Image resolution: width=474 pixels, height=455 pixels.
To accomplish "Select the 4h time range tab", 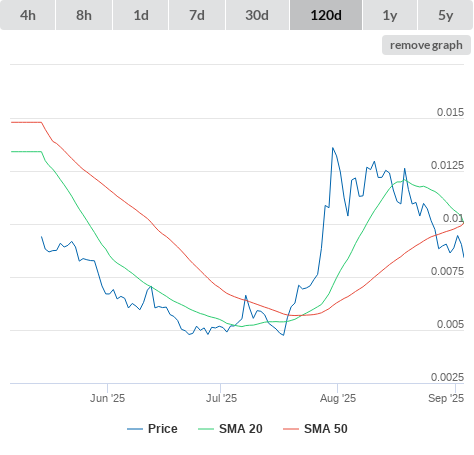I will point(28,15).
